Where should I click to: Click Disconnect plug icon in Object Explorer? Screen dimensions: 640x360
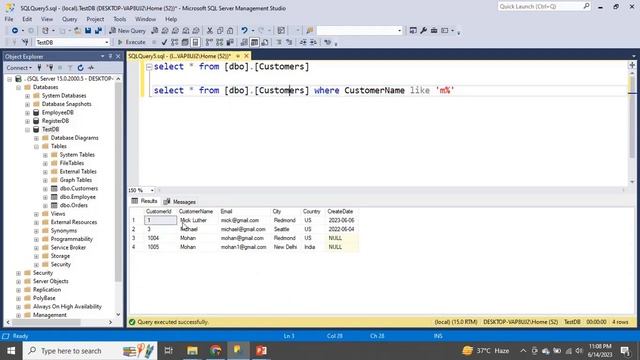(x=50, y=68)
